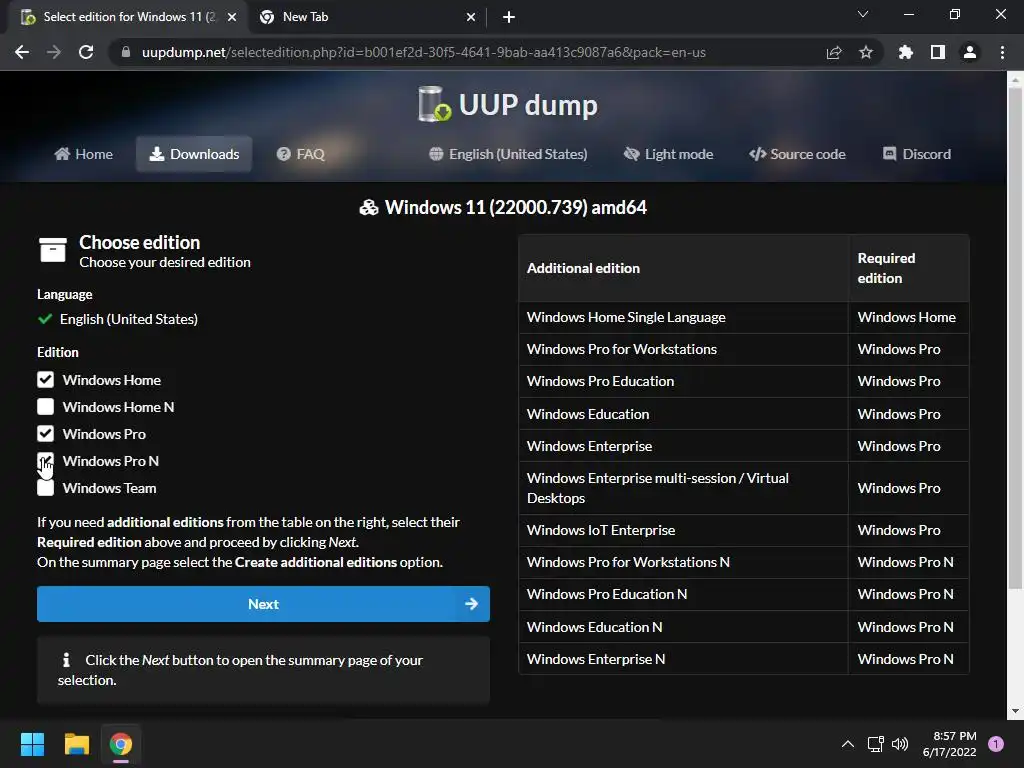Screen dimensions: 1024x768
Task: Open the notification badge
Action: point(996,744)
